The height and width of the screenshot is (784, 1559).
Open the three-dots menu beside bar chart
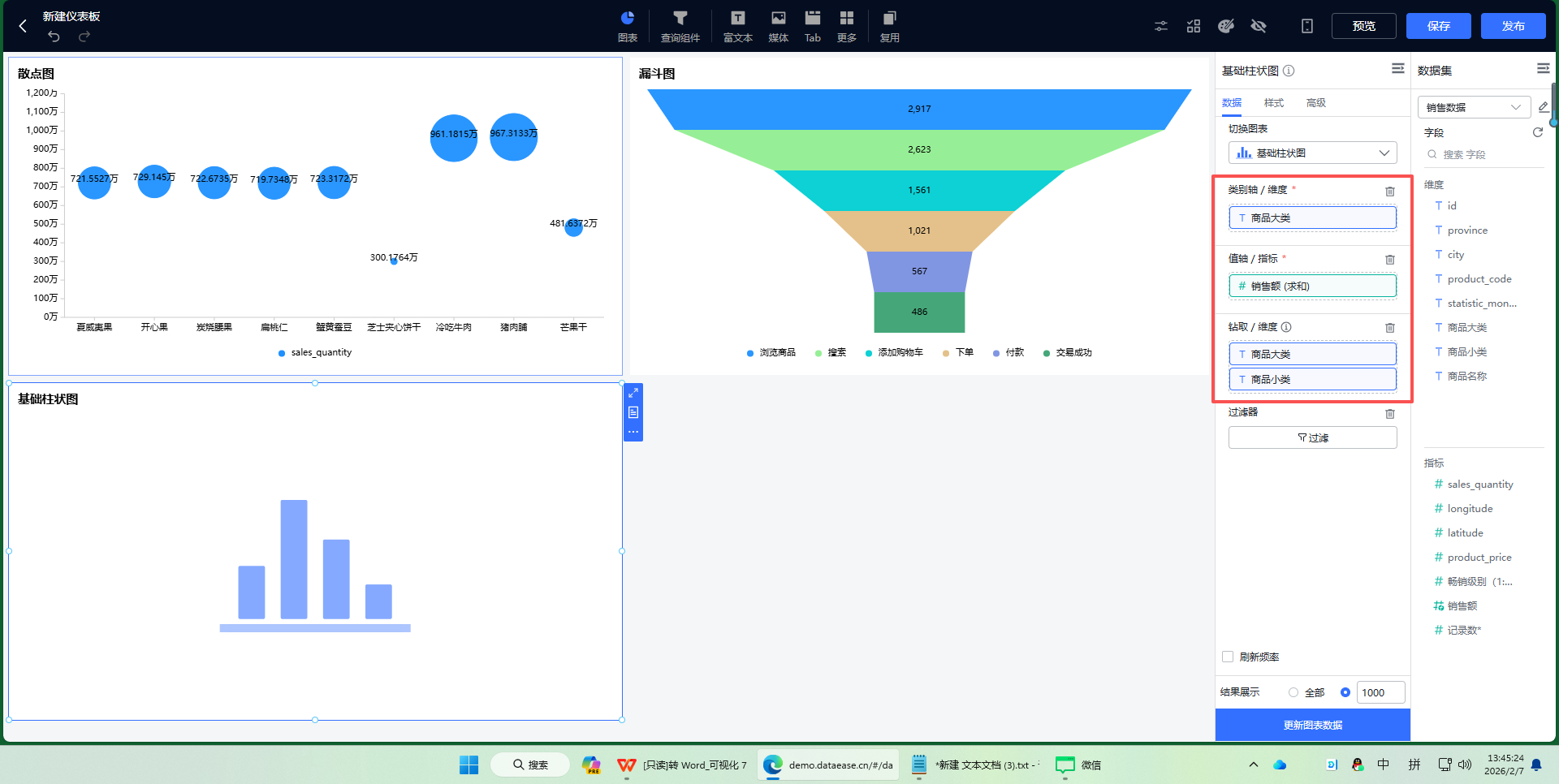pyautogui.click(x=633, y=432)
